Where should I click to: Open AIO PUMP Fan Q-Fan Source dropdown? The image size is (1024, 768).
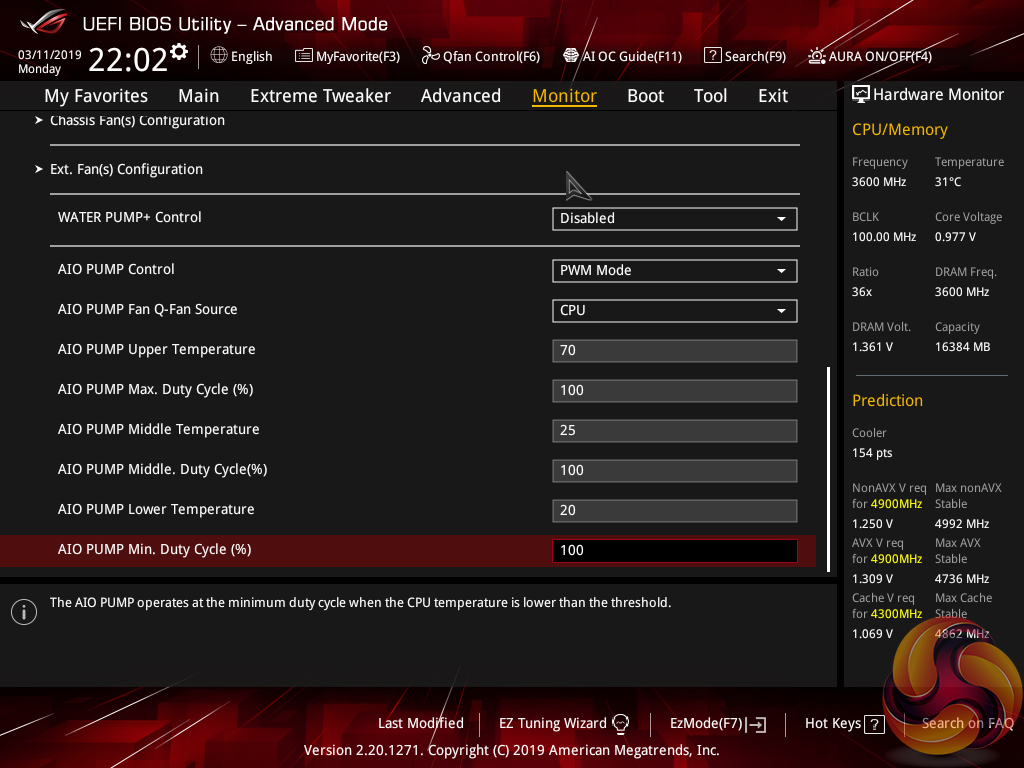click(675, 310)
